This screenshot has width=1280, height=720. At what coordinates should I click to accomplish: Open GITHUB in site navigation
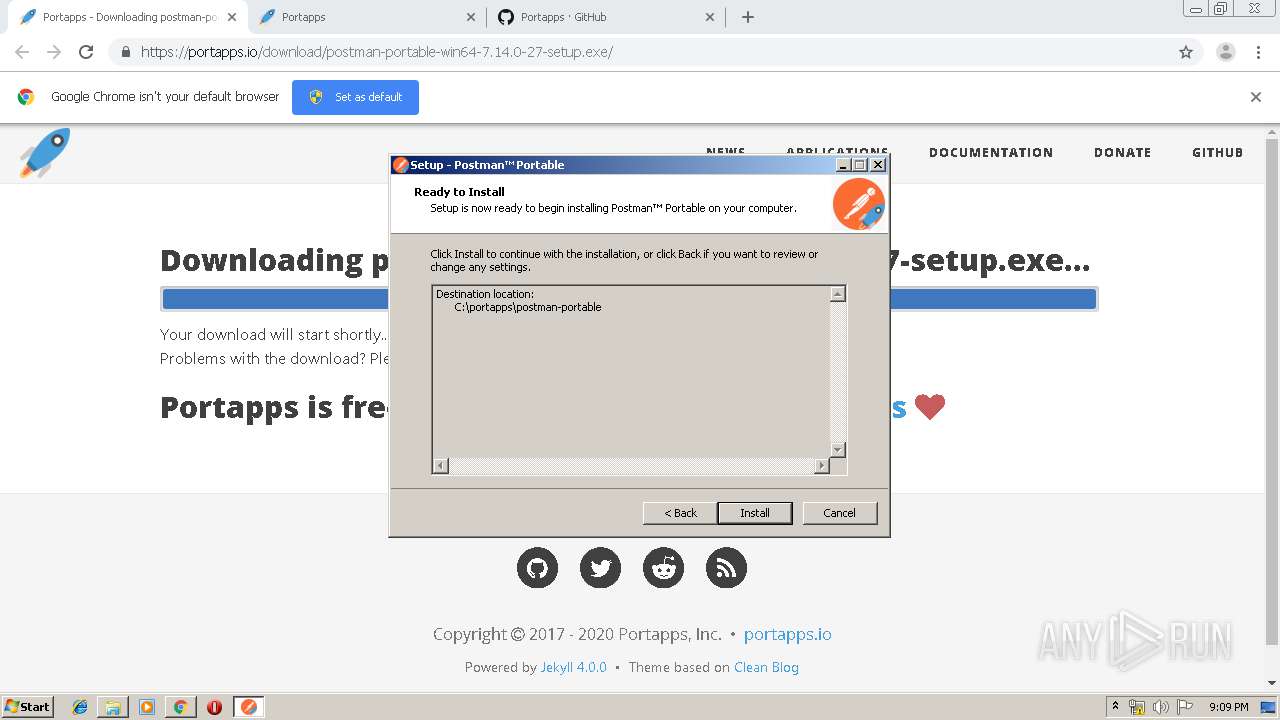(1217, 153)
